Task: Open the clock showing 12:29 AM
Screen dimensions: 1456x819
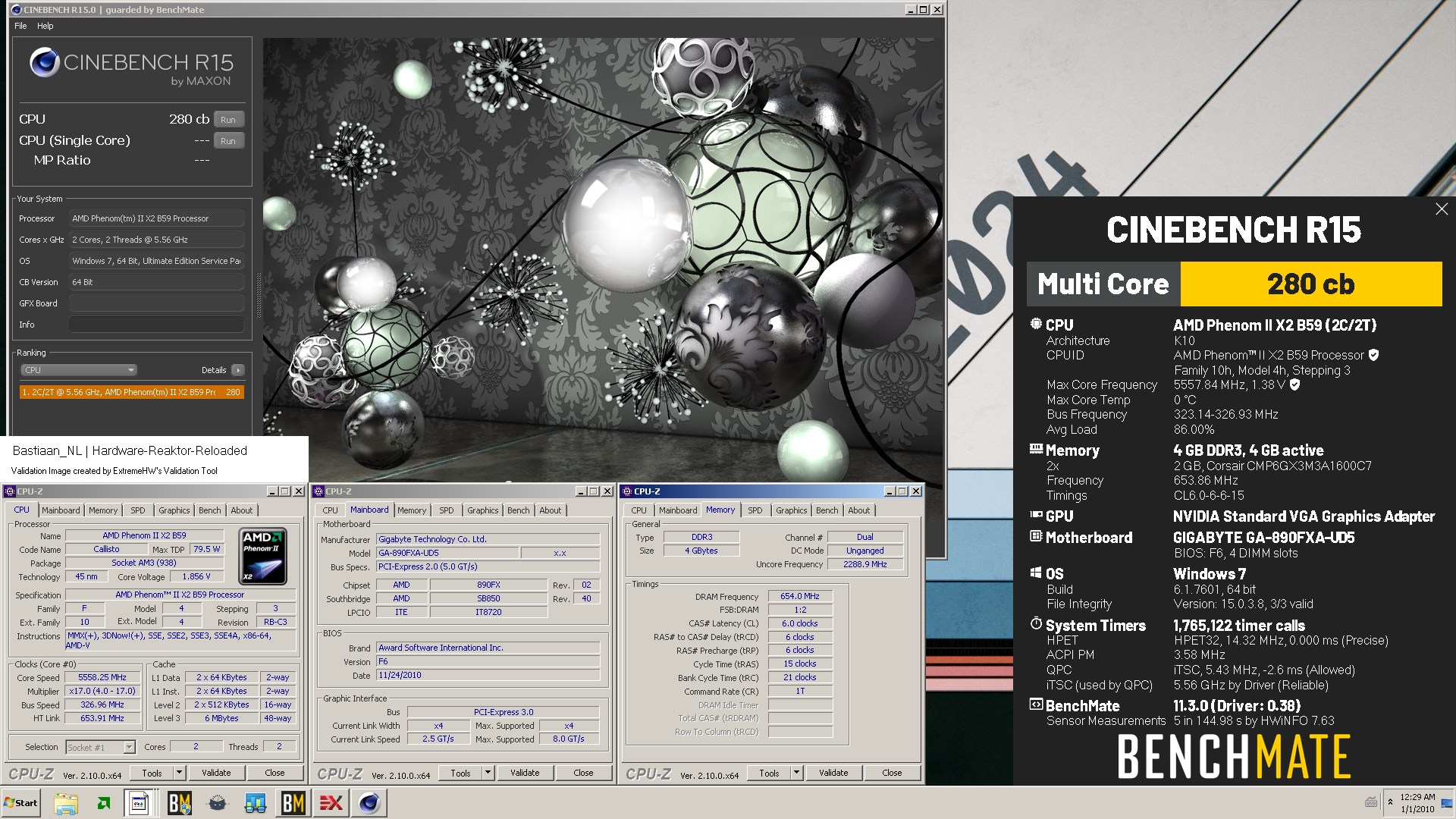Action: 1417,803
